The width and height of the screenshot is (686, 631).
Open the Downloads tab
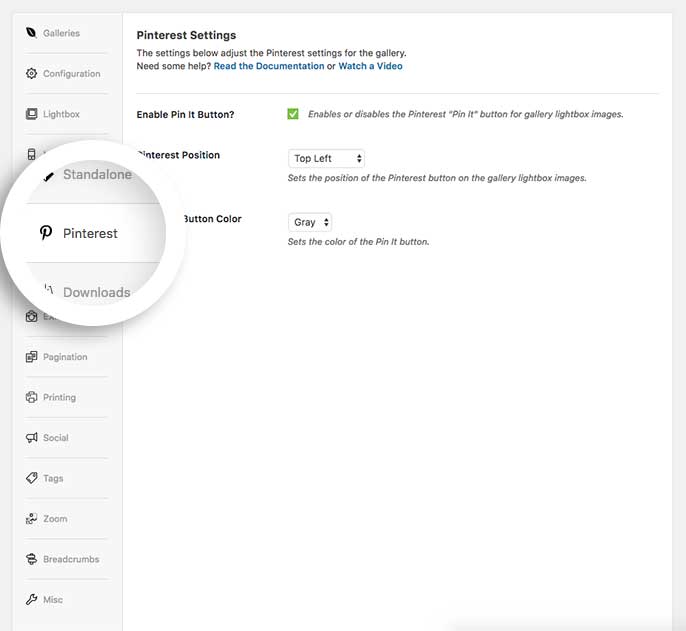pyautogui.click(x=97, y=292)
